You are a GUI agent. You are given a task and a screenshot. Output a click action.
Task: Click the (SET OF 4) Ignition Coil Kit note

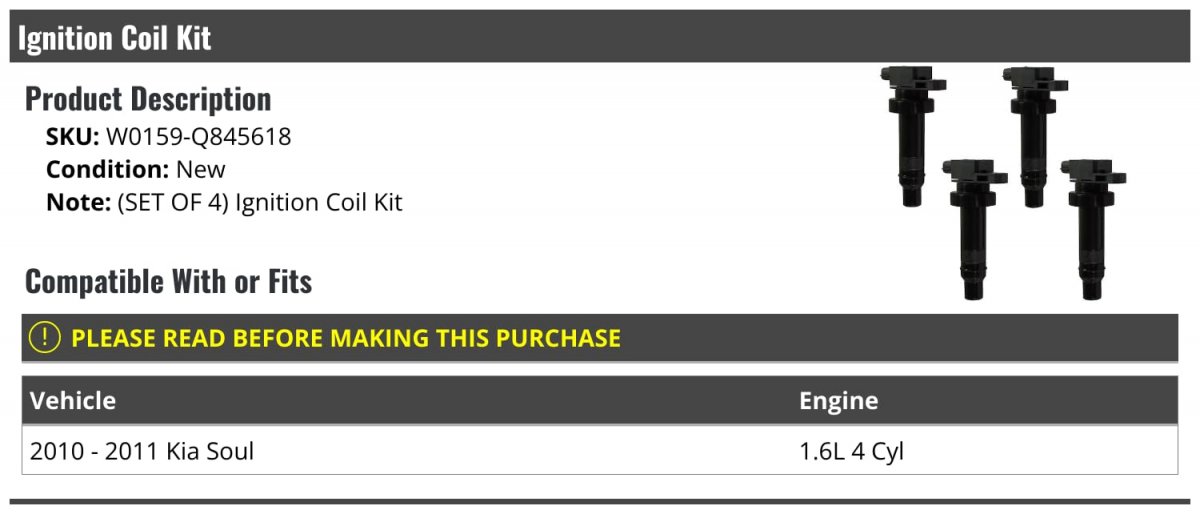pos(260,202)
